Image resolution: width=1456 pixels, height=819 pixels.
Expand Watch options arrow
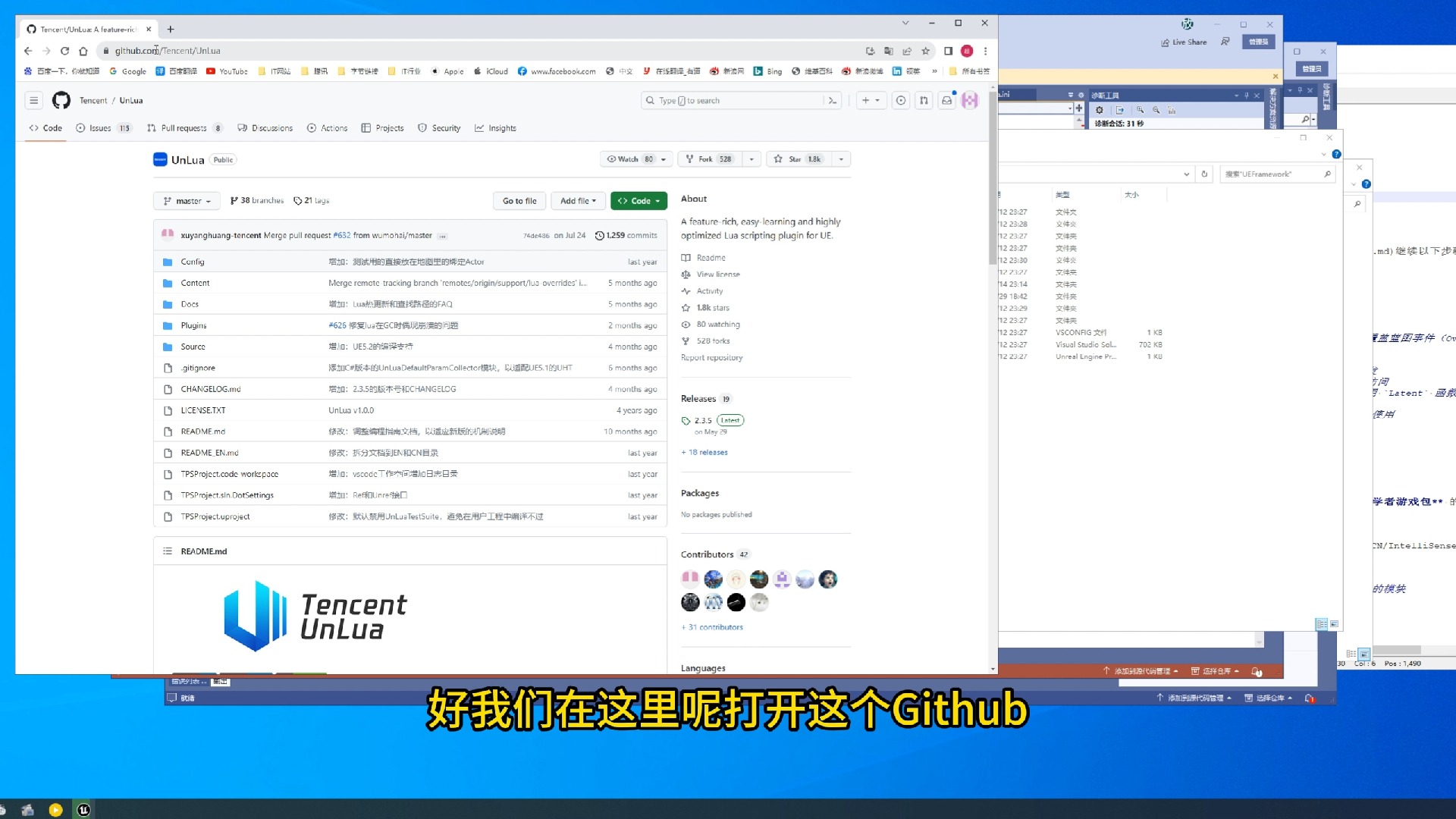664,159
